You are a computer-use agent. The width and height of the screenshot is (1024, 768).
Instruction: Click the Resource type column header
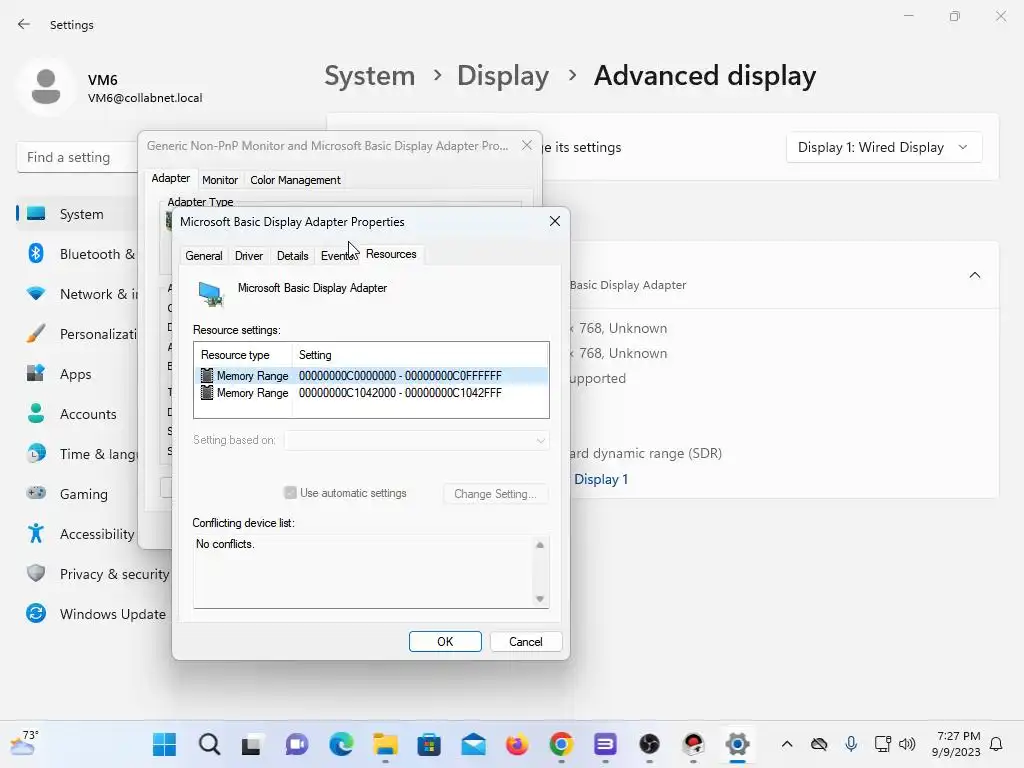[244, 355]
